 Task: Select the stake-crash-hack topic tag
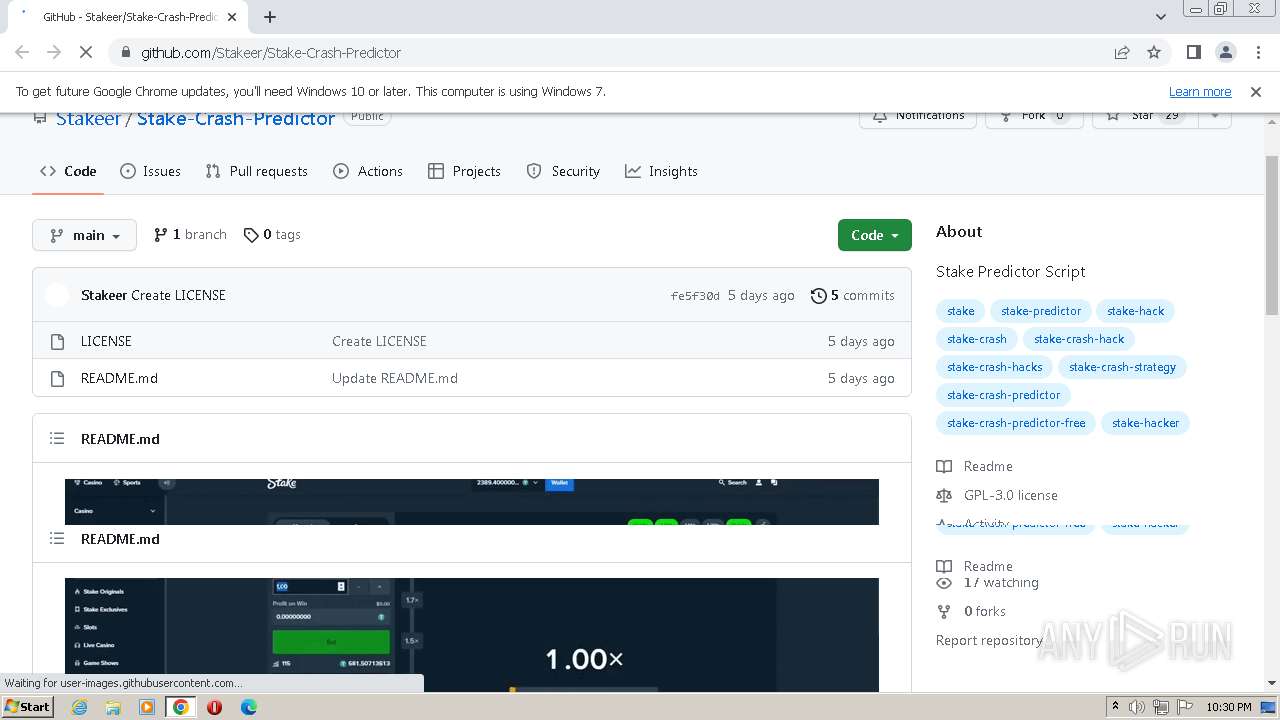[1079, 339]
